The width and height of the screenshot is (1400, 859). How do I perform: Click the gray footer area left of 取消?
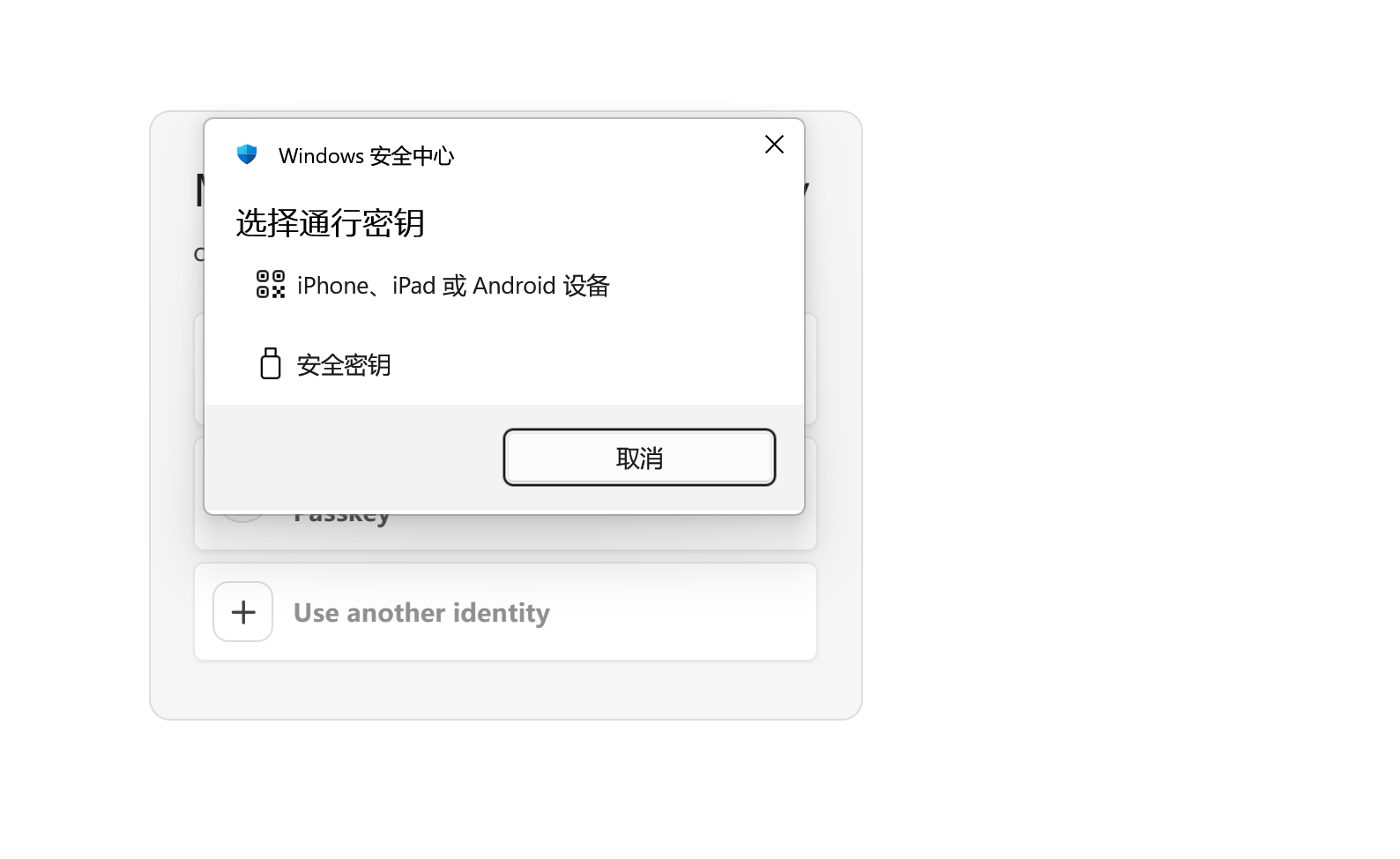[x=353, y=458]
